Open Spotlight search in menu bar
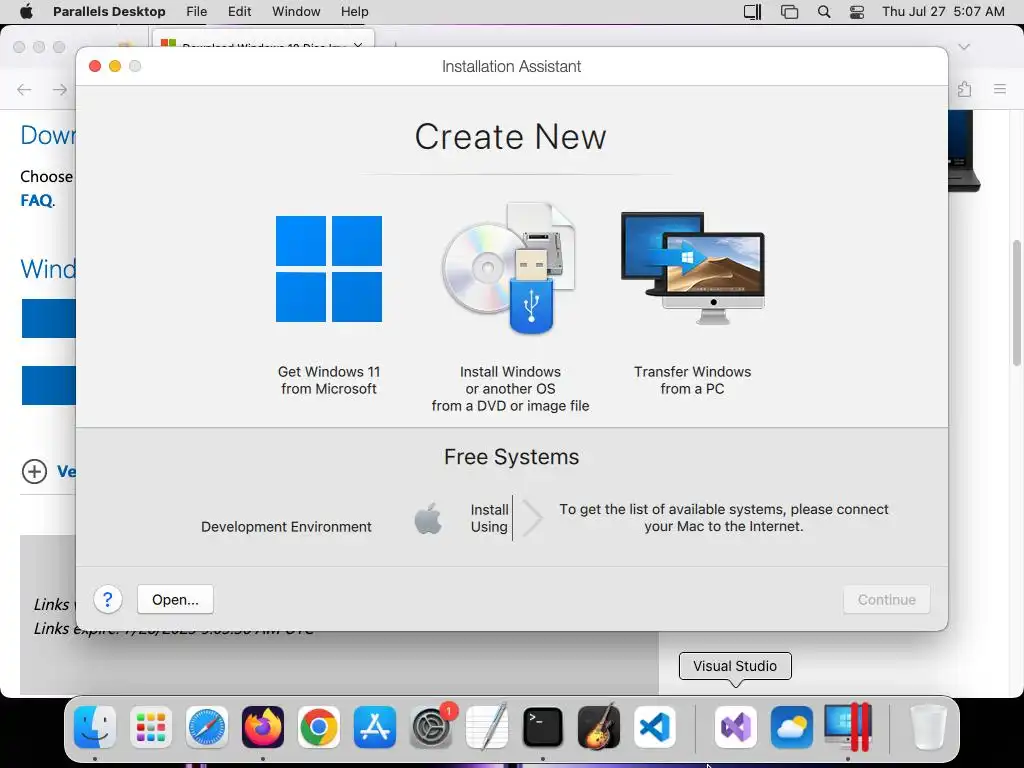Screen dimensions: 1024x768 click(824, 12)
